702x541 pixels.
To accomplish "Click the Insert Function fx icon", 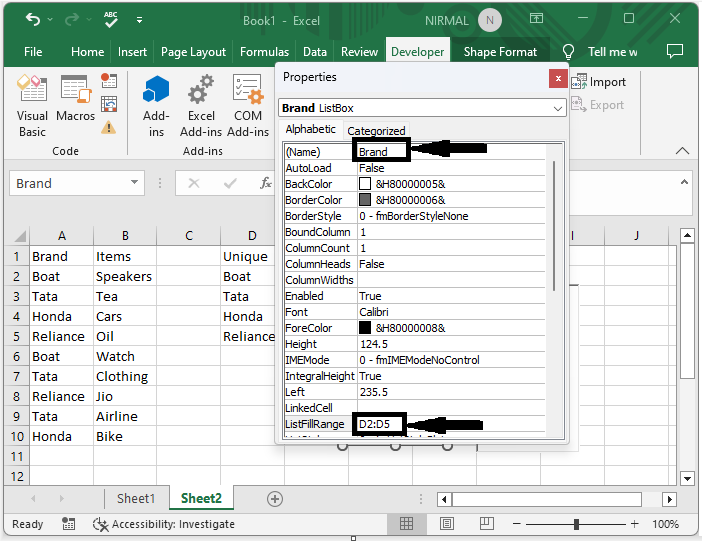I will (x=265, y=183).
